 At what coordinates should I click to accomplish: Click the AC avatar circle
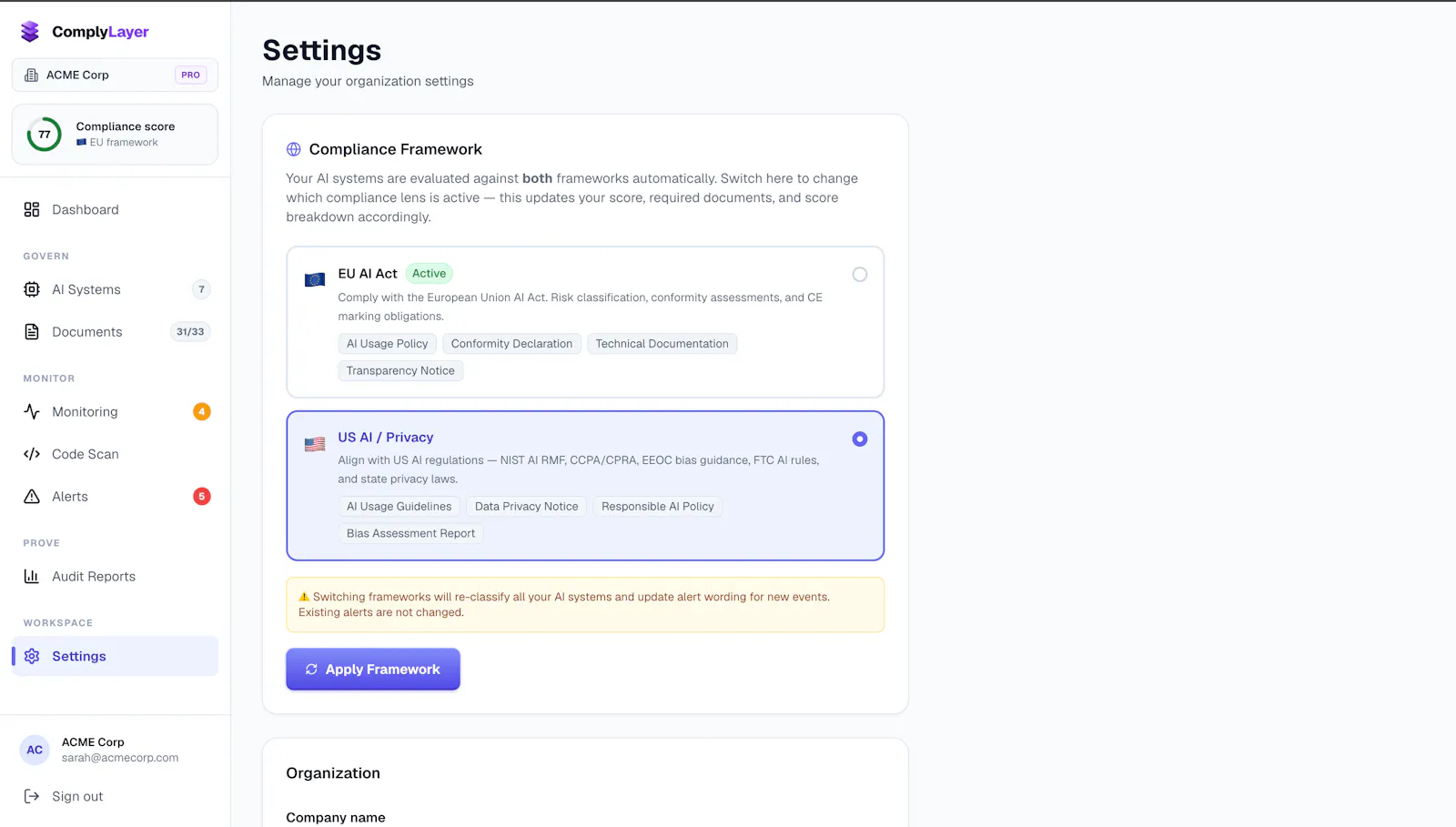click(x=35, y=750)
